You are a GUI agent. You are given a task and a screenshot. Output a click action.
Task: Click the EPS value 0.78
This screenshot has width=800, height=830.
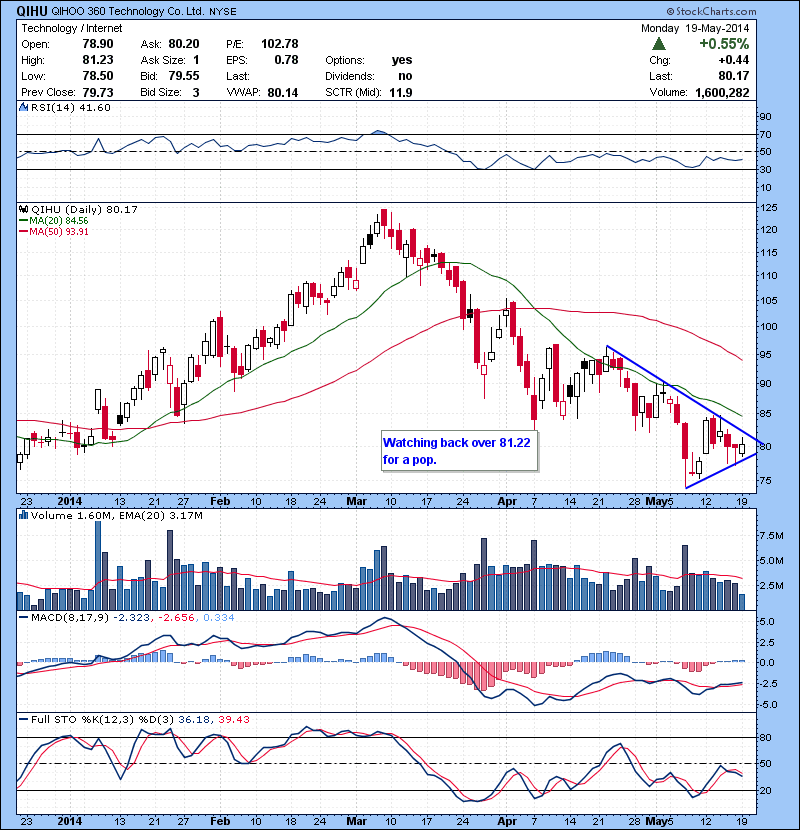tap(286, 60)
